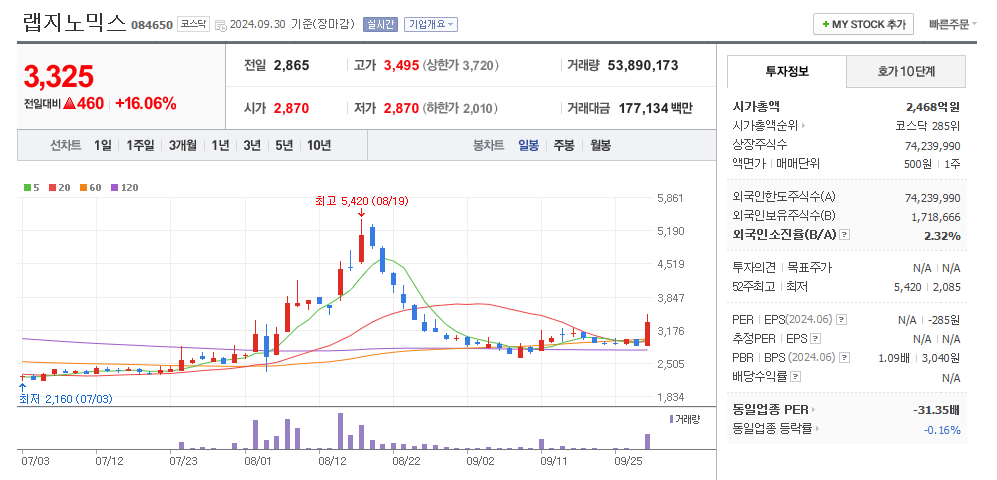The image size is (997, 480).
Task: Open help icon beside PER EPS(2024.06)
Action: pyautogui.click(x=841, y=319)
